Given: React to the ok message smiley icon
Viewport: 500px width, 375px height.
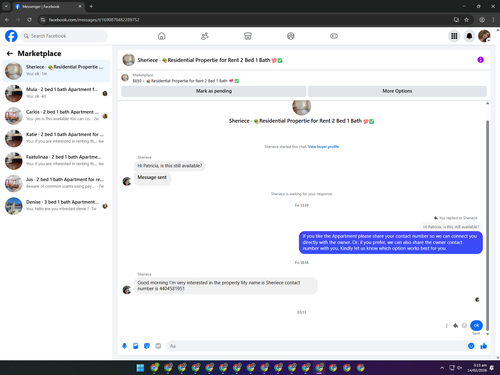Looking at the screenshot, I should (x=464, y=325).
